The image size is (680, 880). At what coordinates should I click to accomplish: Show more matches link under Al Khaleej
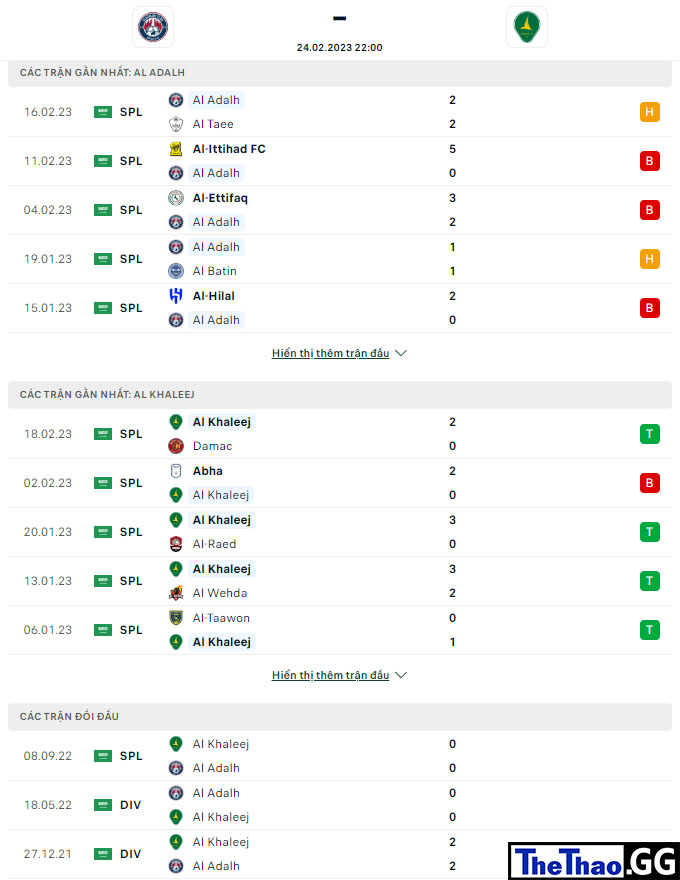pos(330,675)
